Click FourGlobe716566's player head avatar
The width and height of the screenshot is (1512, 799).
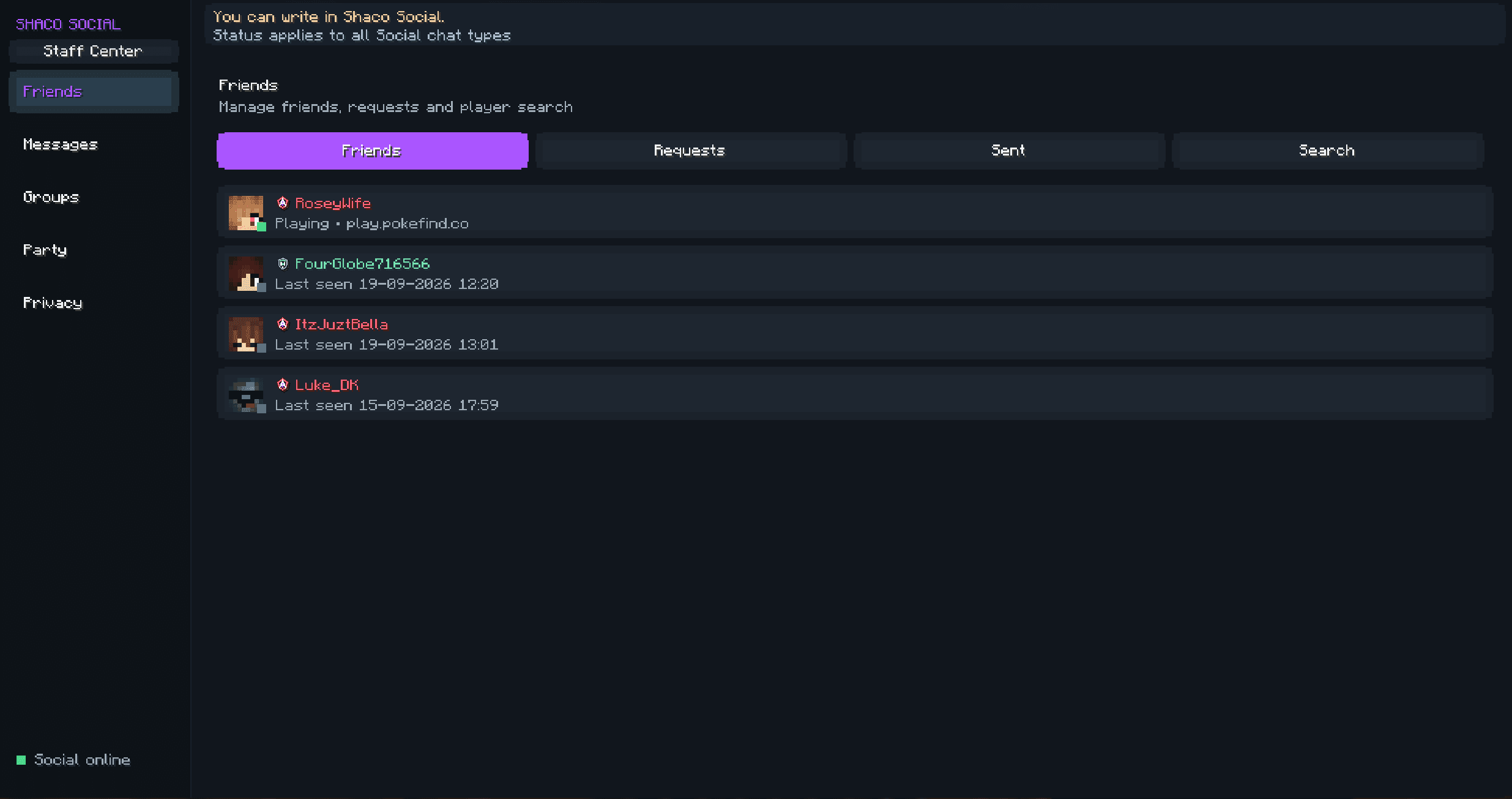click(x=246, y=273)
